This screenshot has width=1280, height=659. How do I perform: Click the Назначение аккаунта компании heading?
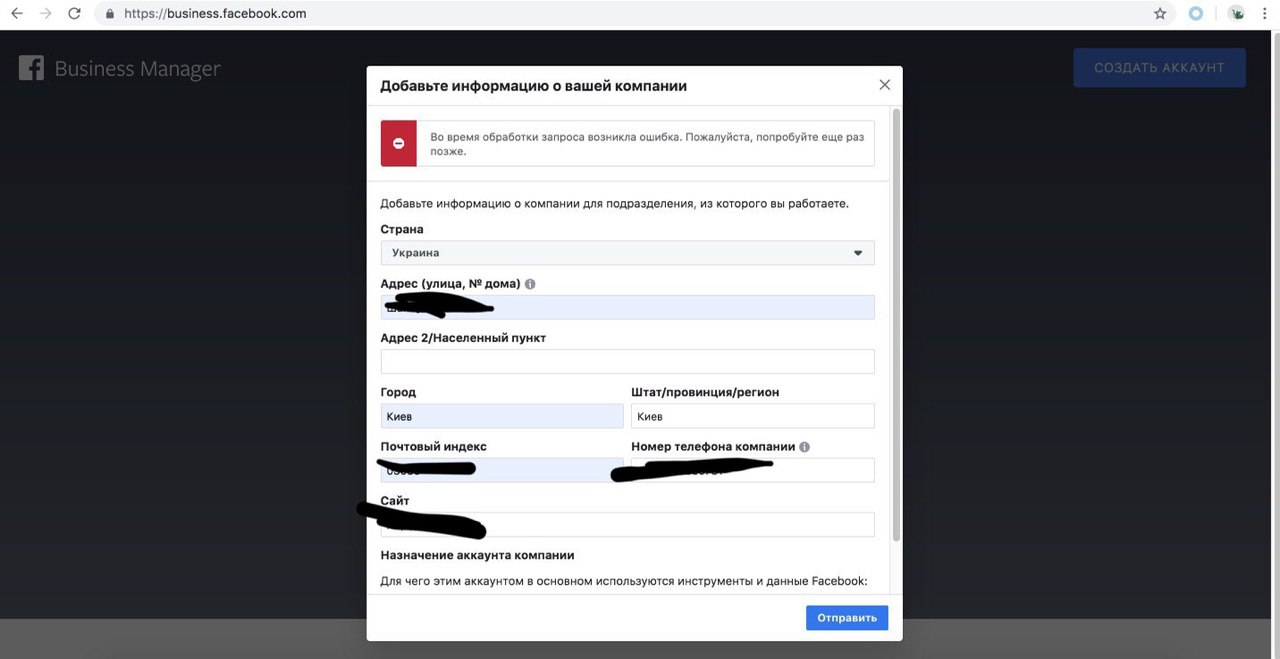477,555
